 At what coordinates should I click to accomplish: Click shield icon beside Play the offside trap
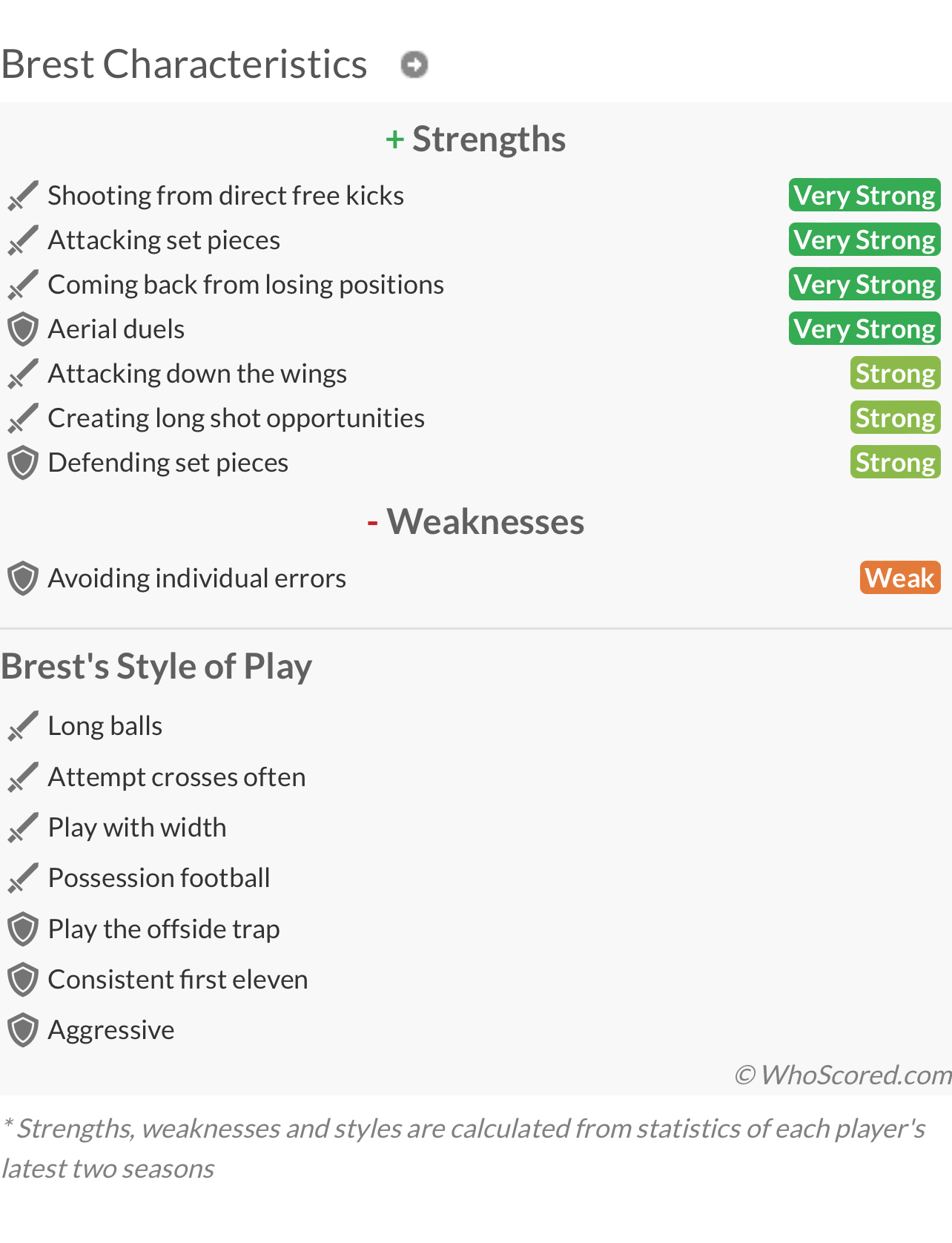click(x=23, y=929)
